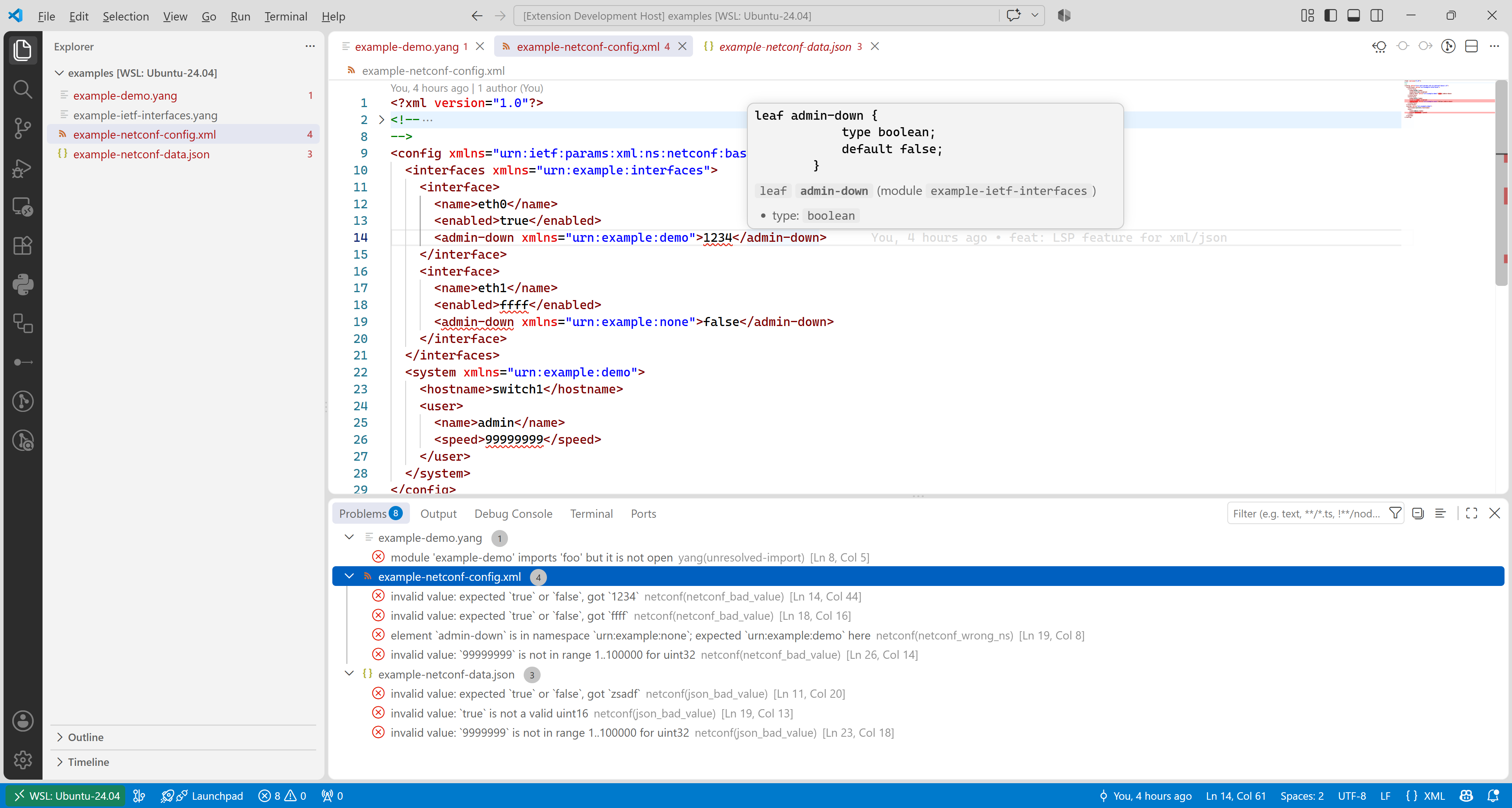The width and height of the screenshot is (1512, 808).
Task: Click the Launchpad status bar item
Action: pos(202,796)
